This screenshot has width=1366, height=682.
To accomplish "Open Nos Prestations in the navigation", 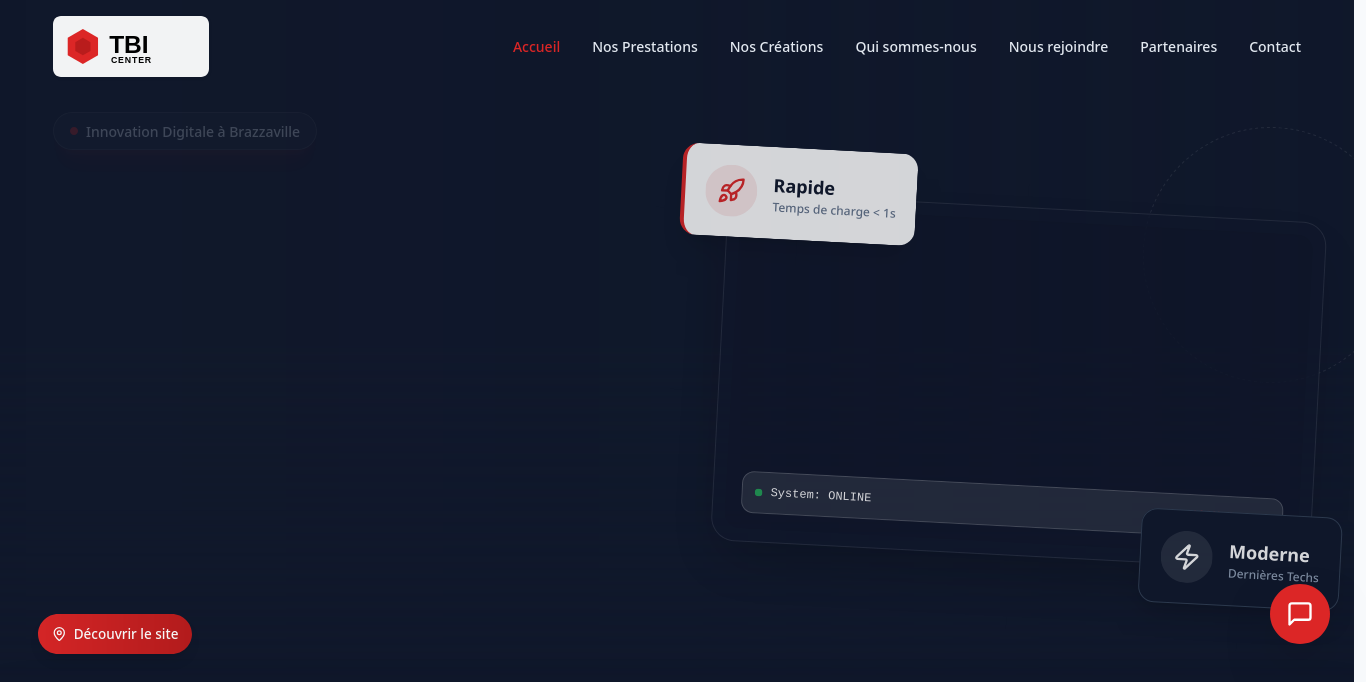I will point(644,47).
